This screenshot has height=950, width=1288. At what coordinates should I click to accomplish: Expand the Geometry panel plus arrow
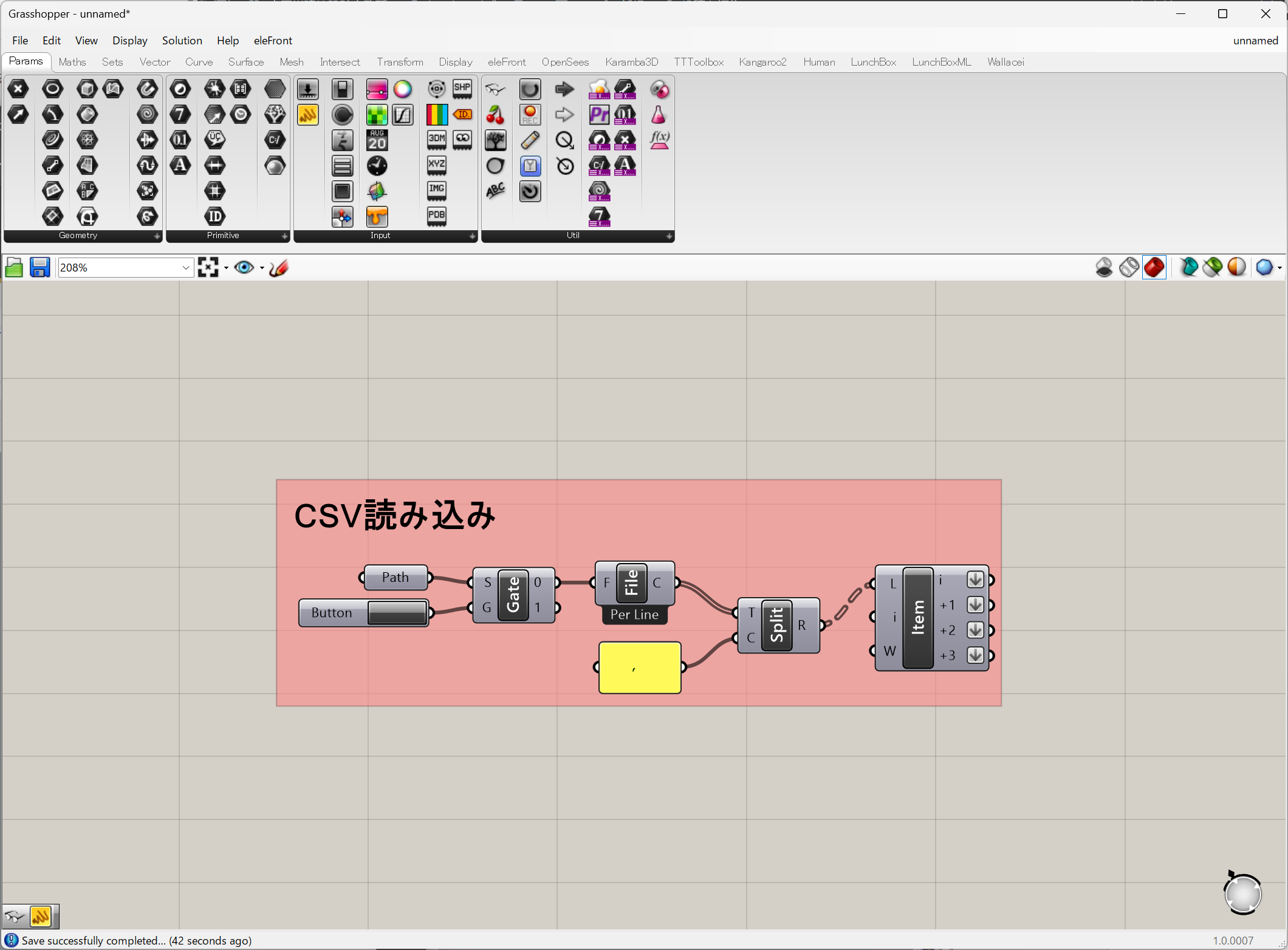(x=157, y=236)
